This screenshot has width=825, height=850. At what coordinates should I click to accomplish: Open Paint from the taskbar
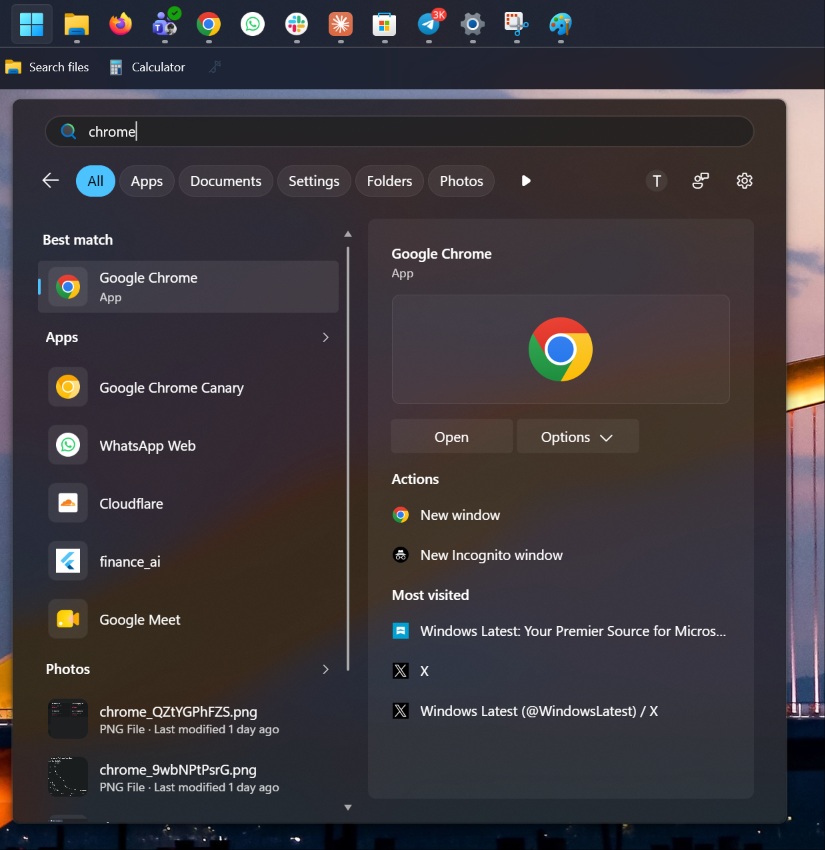[560, 24]
